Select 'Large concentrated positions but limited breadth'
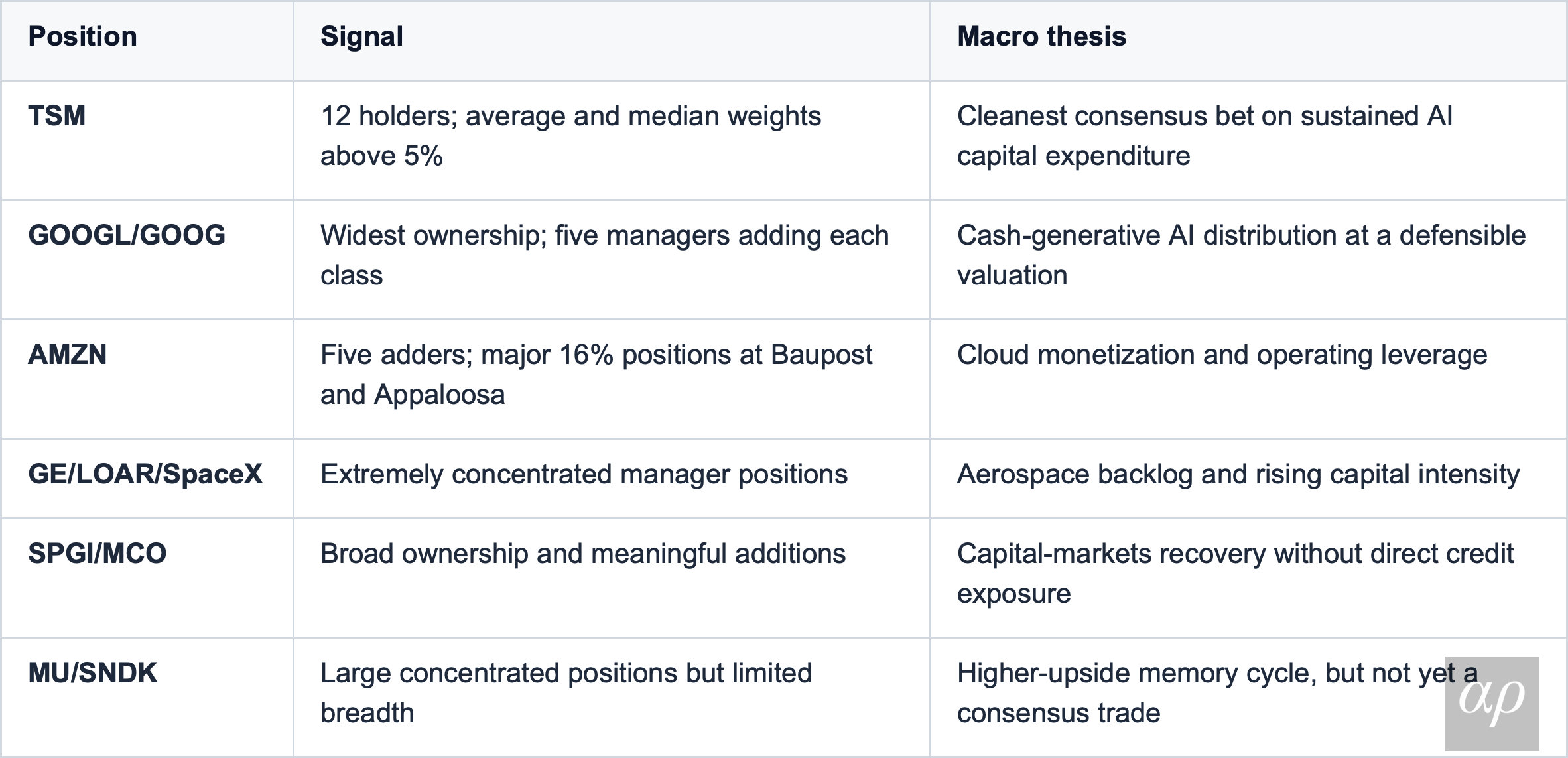 (566, 693)
